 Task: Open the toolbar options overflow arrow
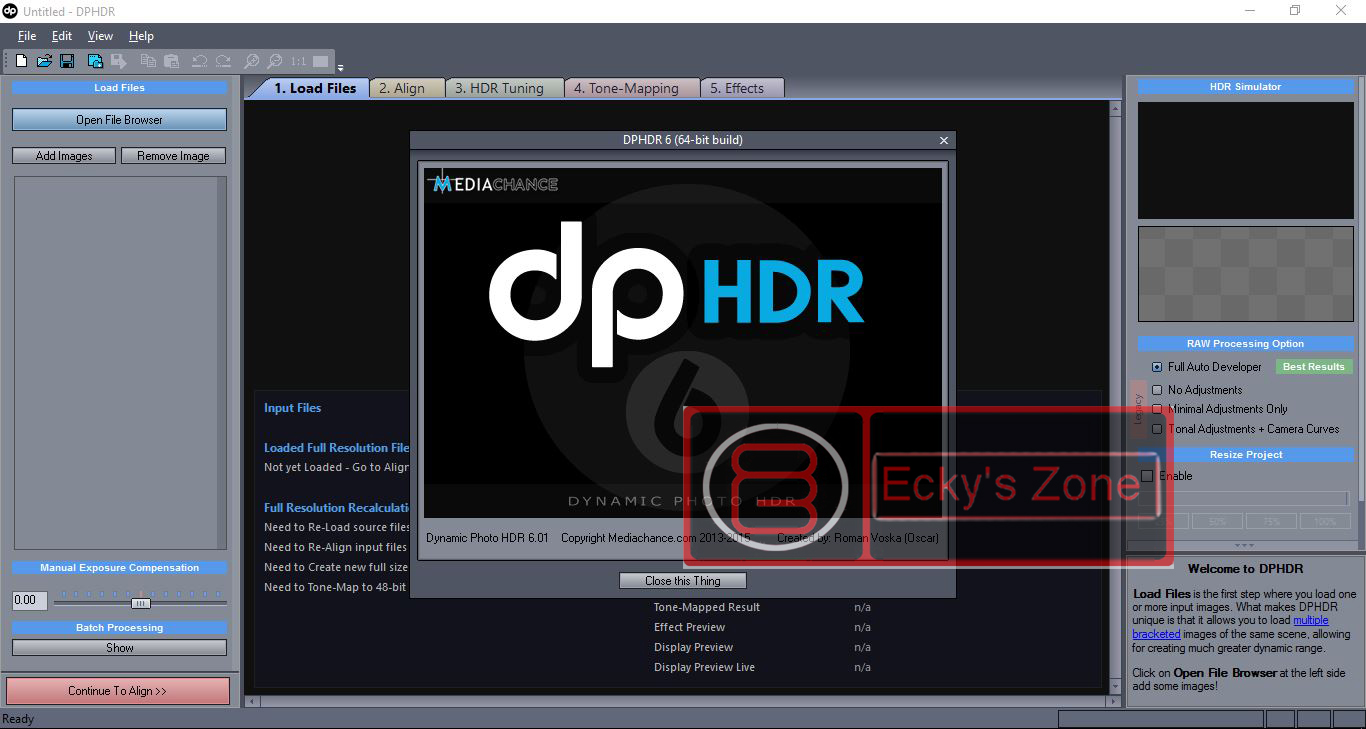340,68
